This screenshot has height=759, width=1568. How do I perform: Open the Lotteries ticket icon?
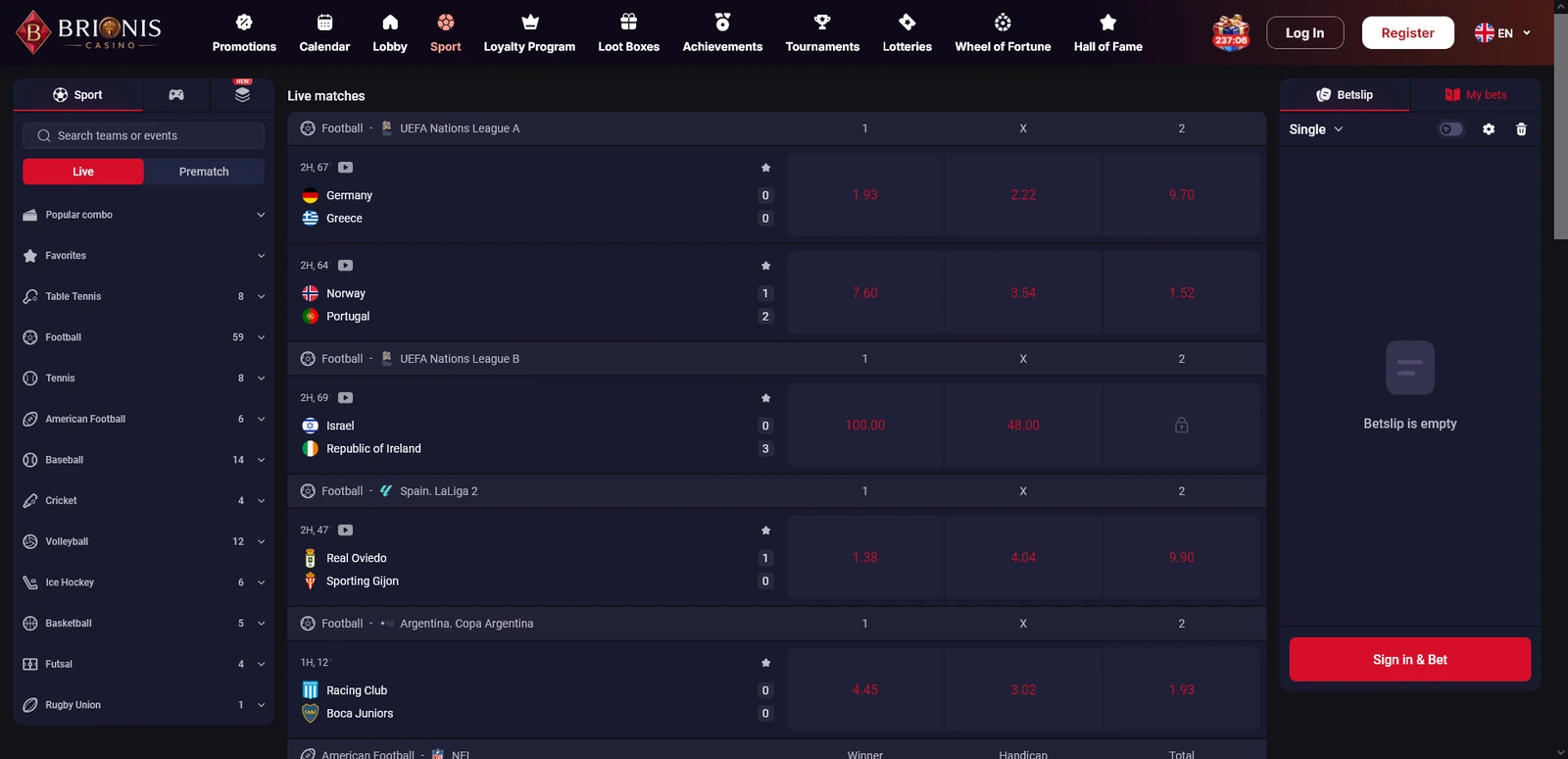pyautogui.click(x=907, y=22)
